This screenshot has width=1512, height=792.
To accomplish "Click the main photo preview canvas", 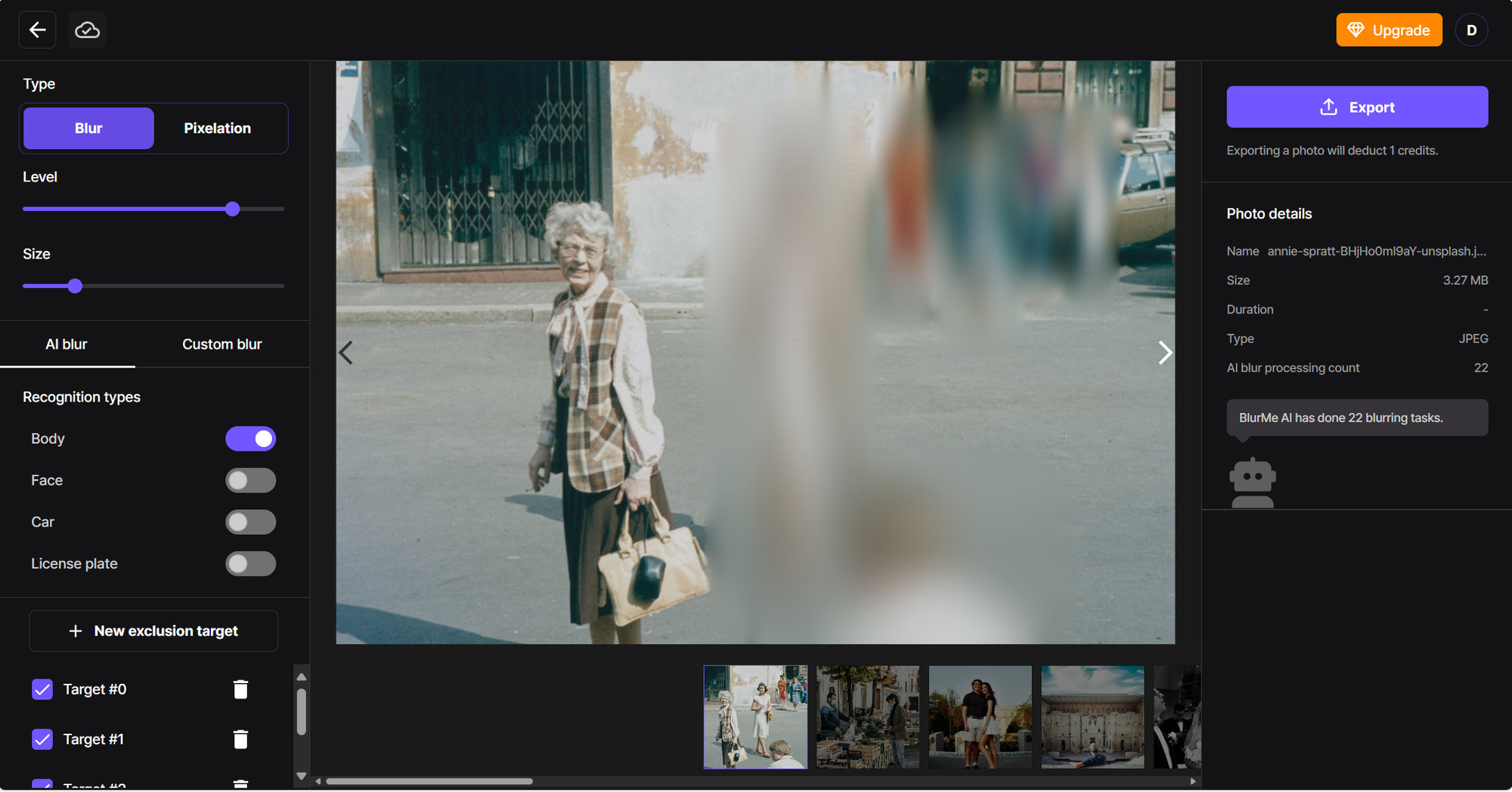I will 755,353.
